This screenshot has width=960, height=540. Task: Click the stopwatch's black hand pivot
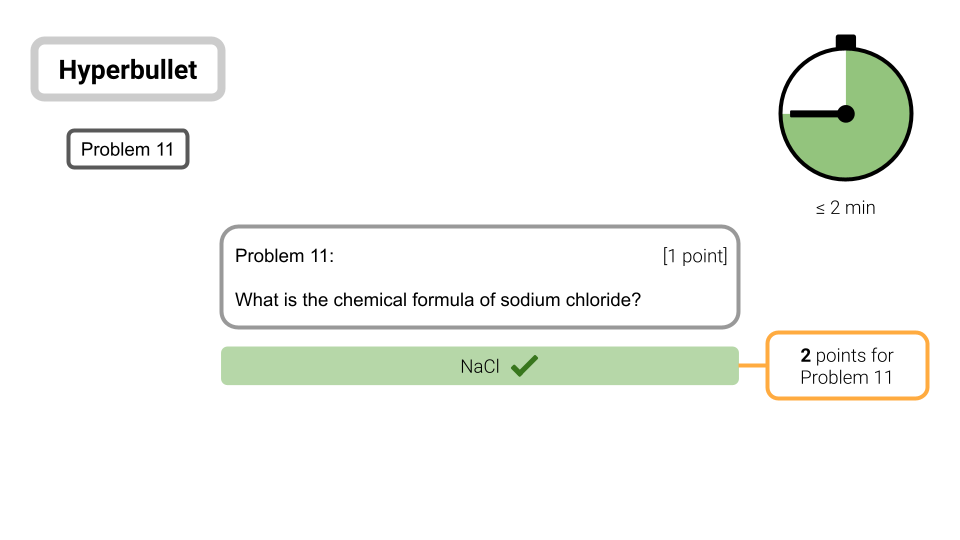pyautogui.click(x=846, y=114)
